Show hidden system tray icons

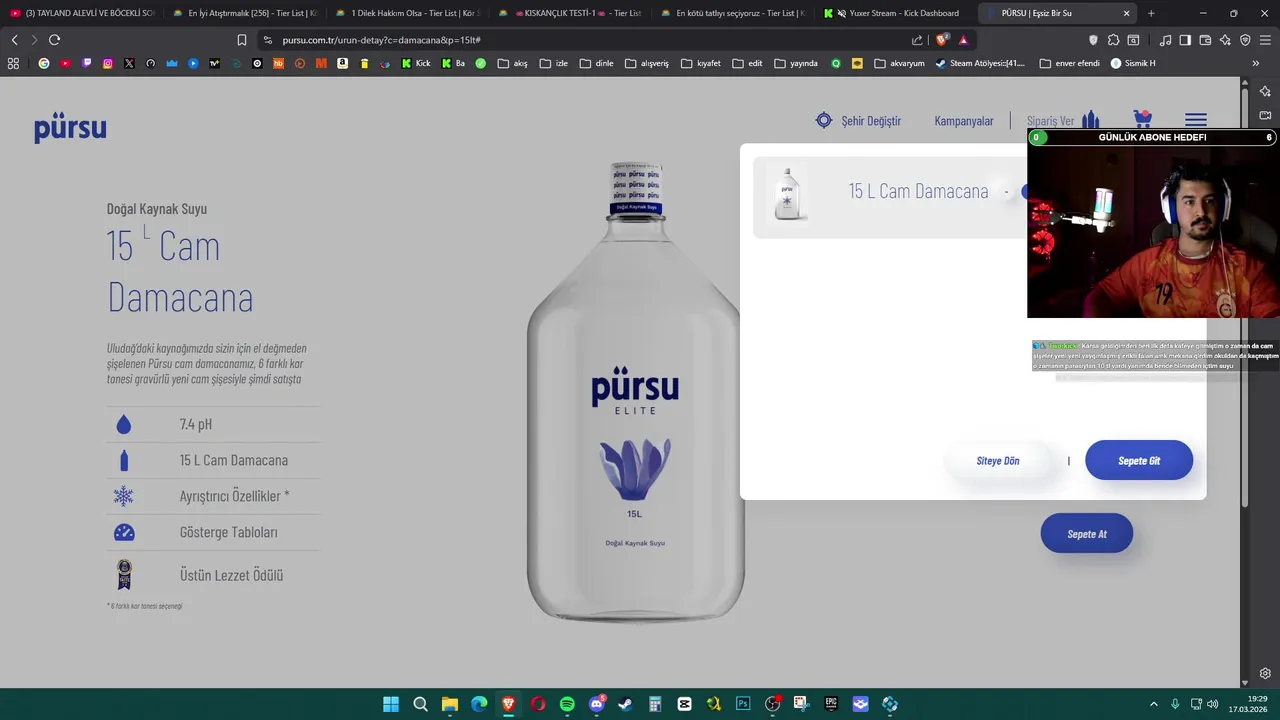(1153, 704)
